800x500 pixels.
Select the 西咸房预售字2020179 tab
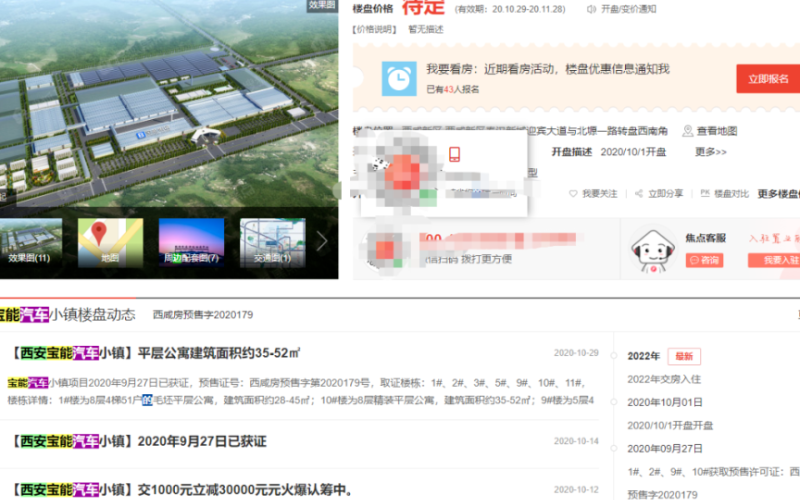203,315
